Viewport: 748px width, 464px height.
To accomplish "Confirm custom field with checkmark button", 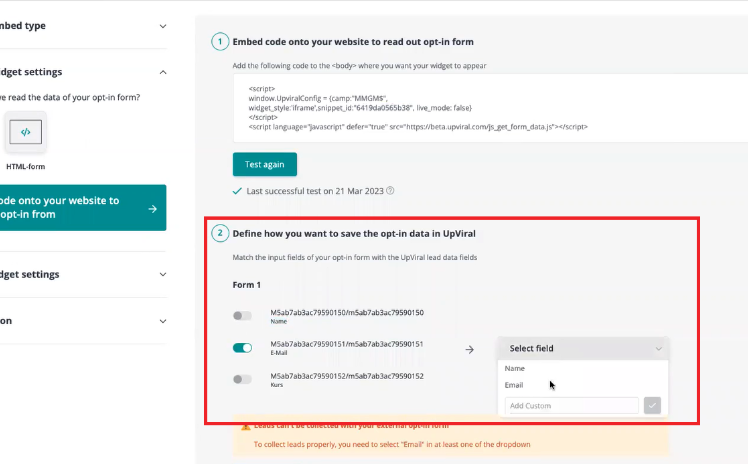I will coord(652,405).
